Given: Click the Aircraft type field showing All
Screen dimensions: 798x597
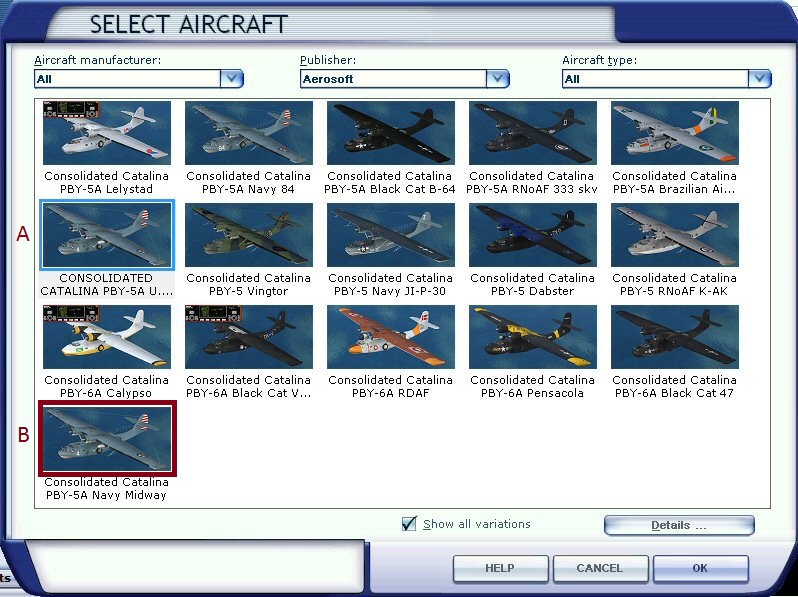Looking at the screenshot, I should [x=655, y=79].
